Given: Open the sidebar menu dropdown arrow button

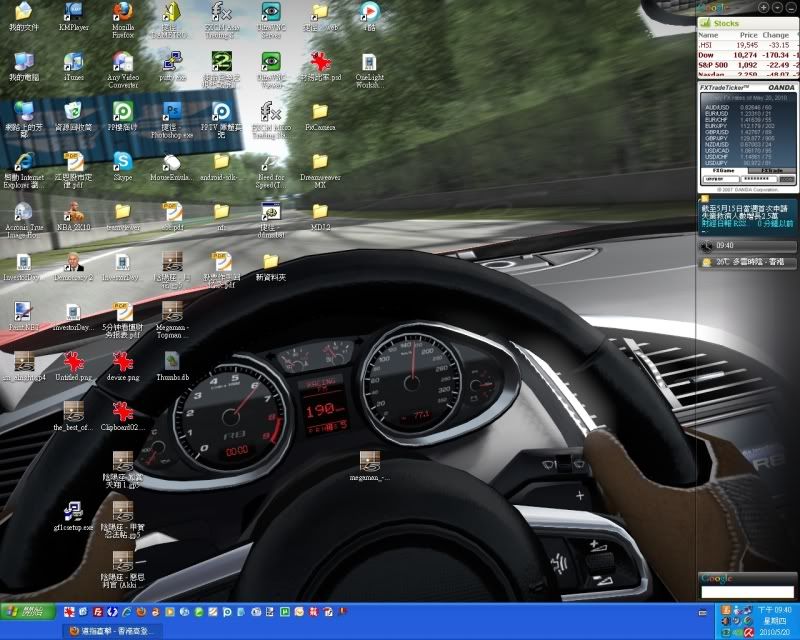Looking at the screenshot, I should tap(777, 8).
